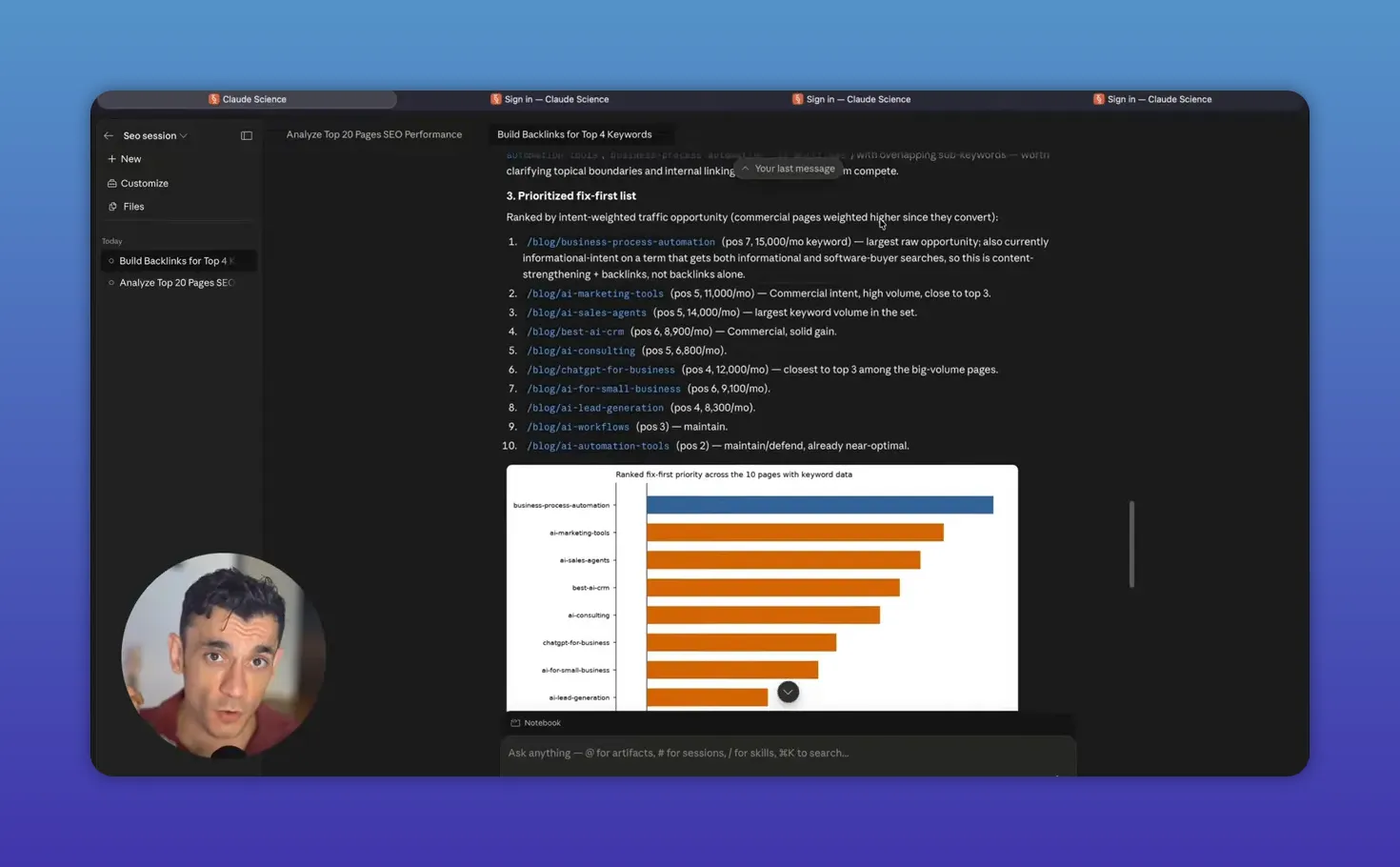Open the /blog/best-ai-crm link
The image size is (1400, 867).
pyautogui.click(x=575, y=332)
